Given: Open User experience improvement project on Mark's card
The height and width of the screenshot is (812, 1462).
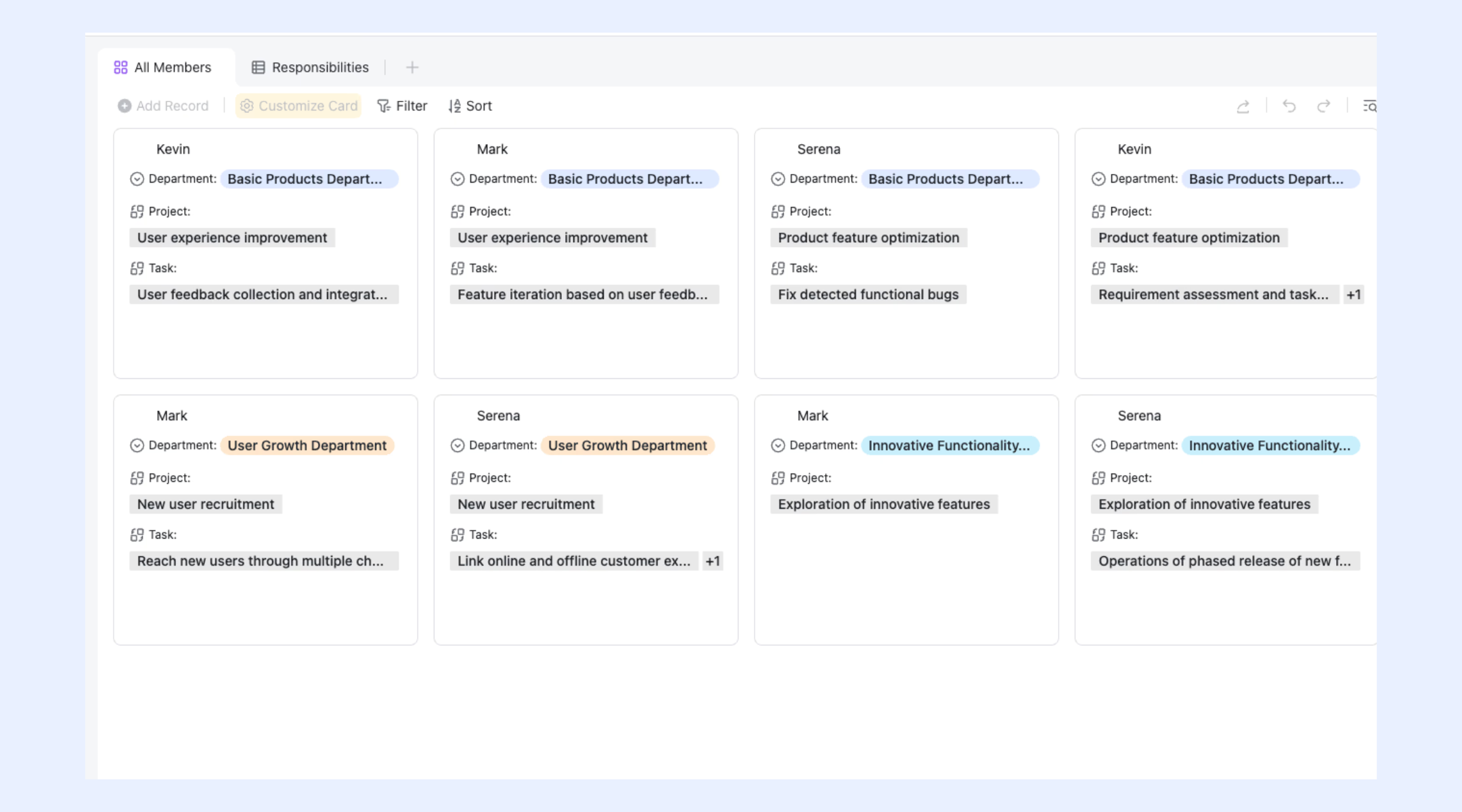Looking at the screenshot, I should pyautogui.click(x=552, y=238).
